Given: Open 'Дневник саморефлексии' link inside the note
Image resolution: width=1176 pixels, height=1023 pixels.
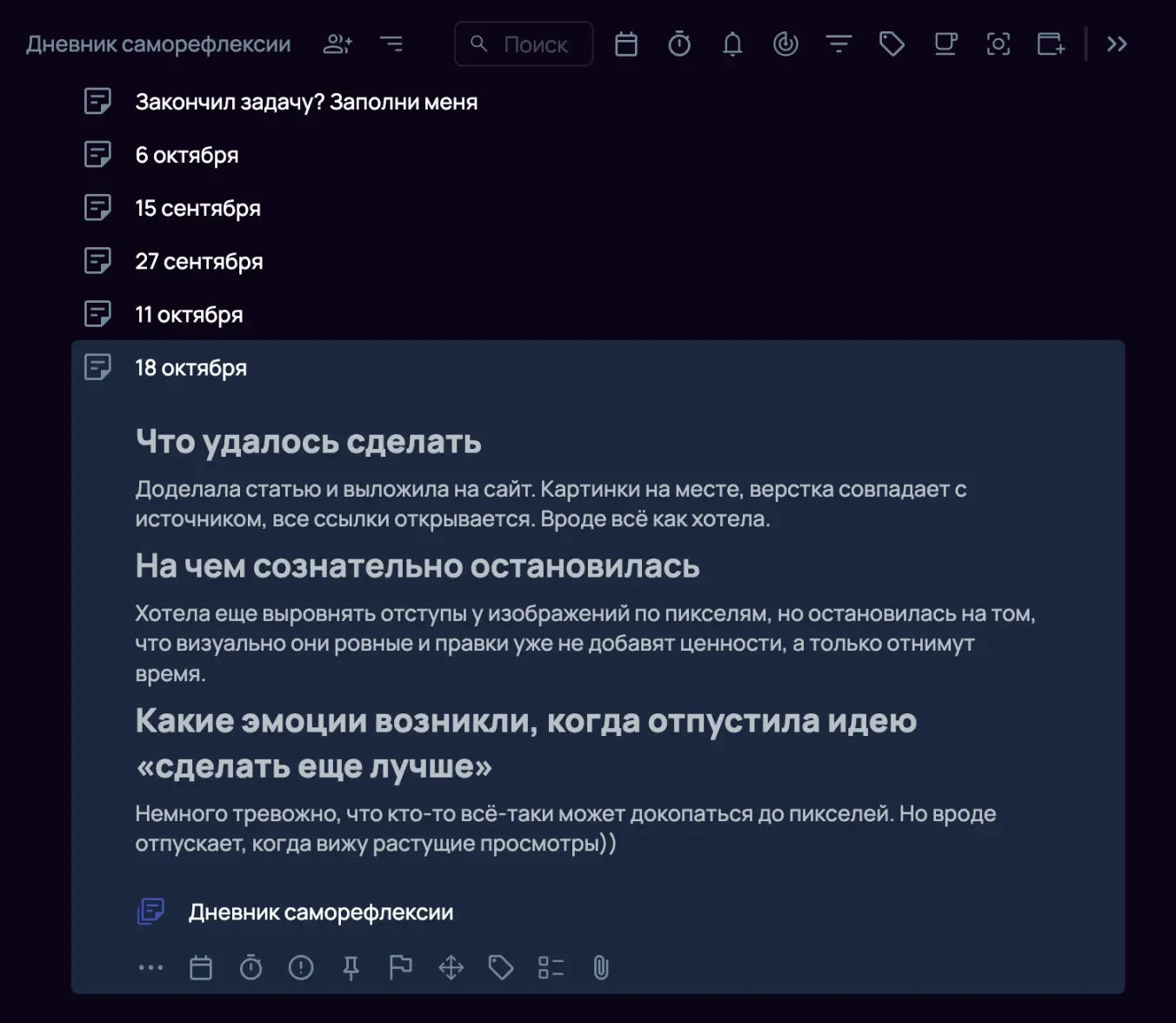Looking at the screenshot, I should pyautogui.click(x=321, y=912).
